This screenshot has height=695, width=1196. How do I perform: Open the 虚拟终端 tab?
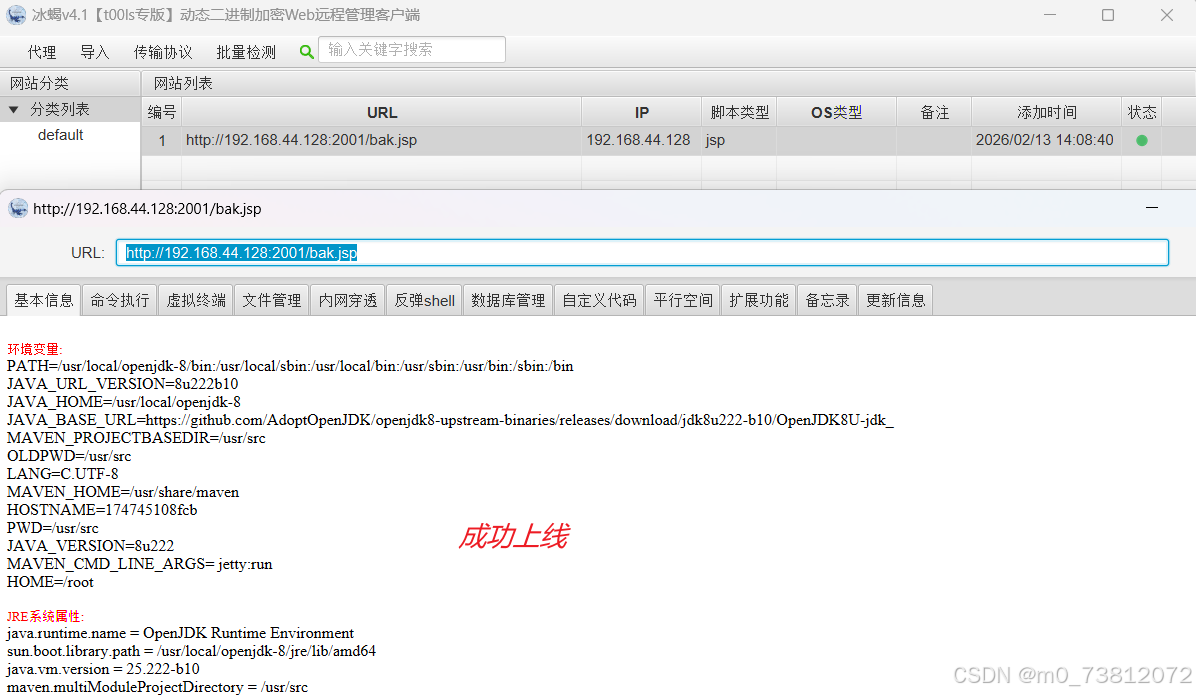[x=196, y=300]
